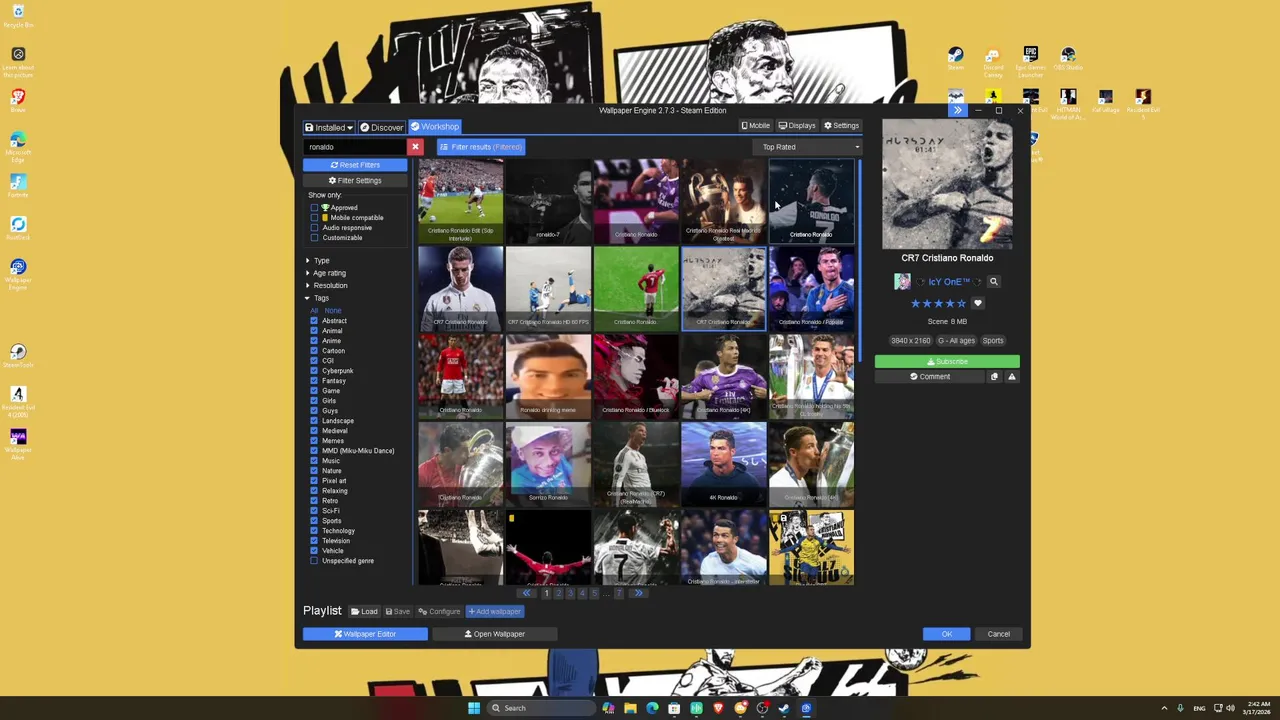Open Microsoft Edge desktop shortcut

(18, 146)
